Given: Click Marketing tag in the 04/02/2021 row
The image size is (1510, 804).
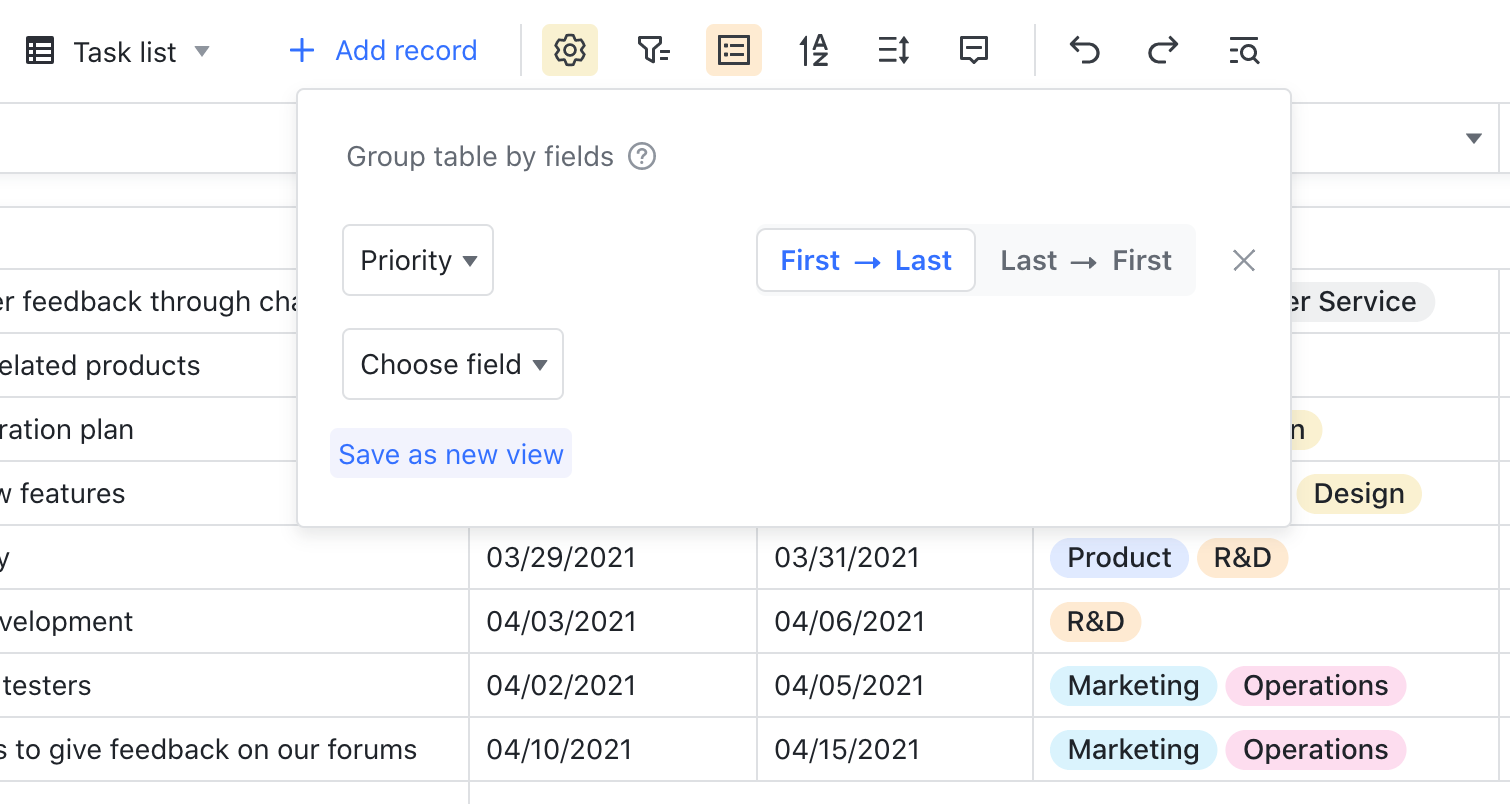Looking at the screenshot, I should point(1133,686).
